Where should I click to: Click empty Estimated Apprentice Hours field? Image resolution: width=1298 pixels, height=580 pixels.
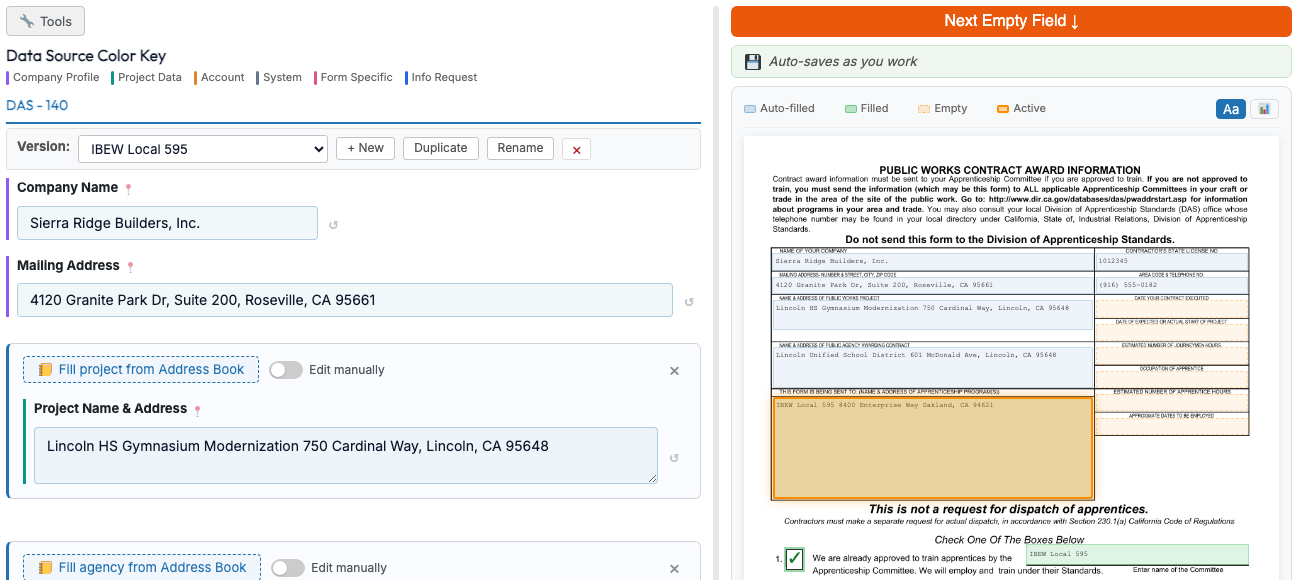pyautogui.click(x=1172, y=403)
